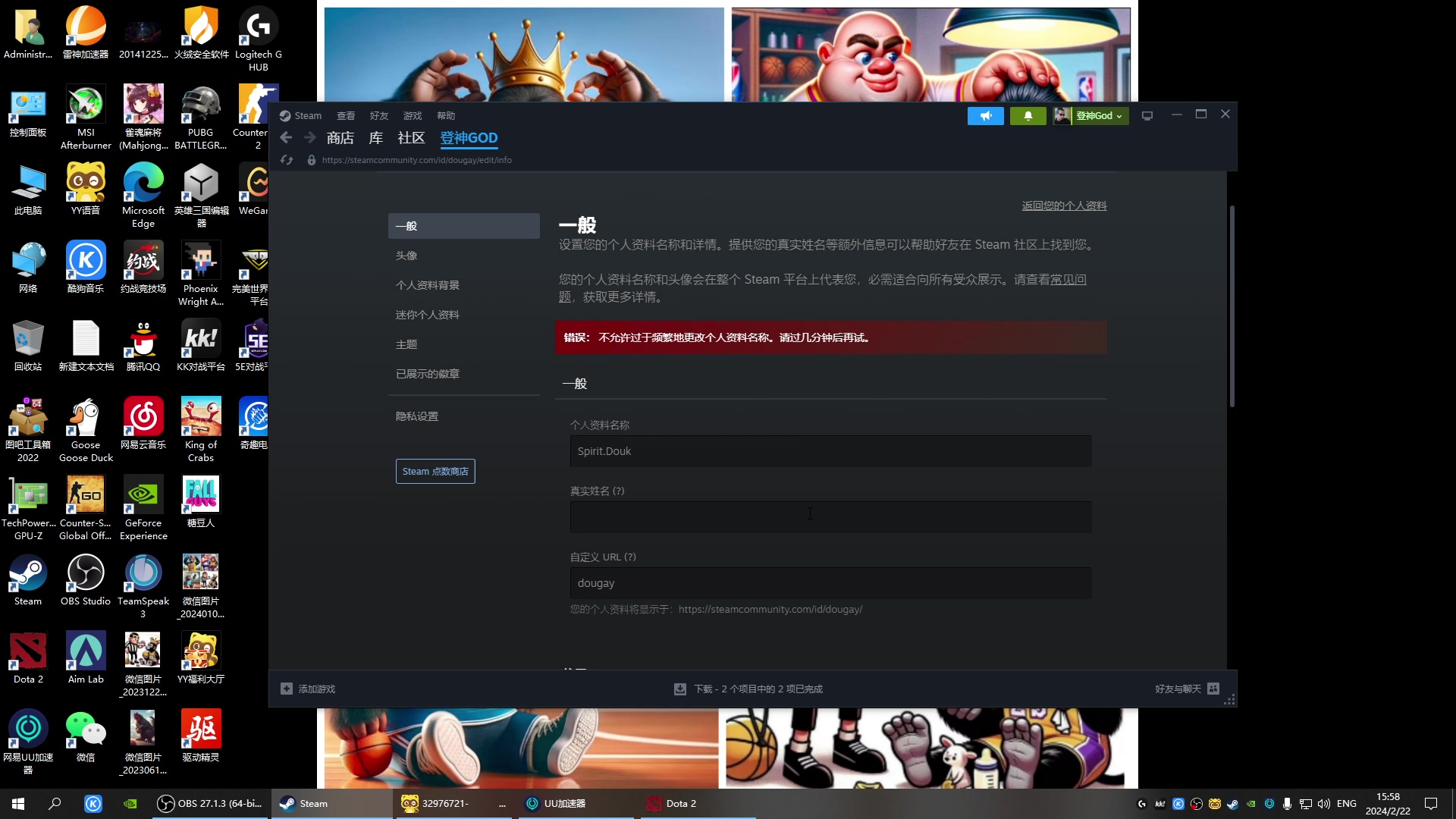Click 返回您的个人资料 link

(1064, 206)
